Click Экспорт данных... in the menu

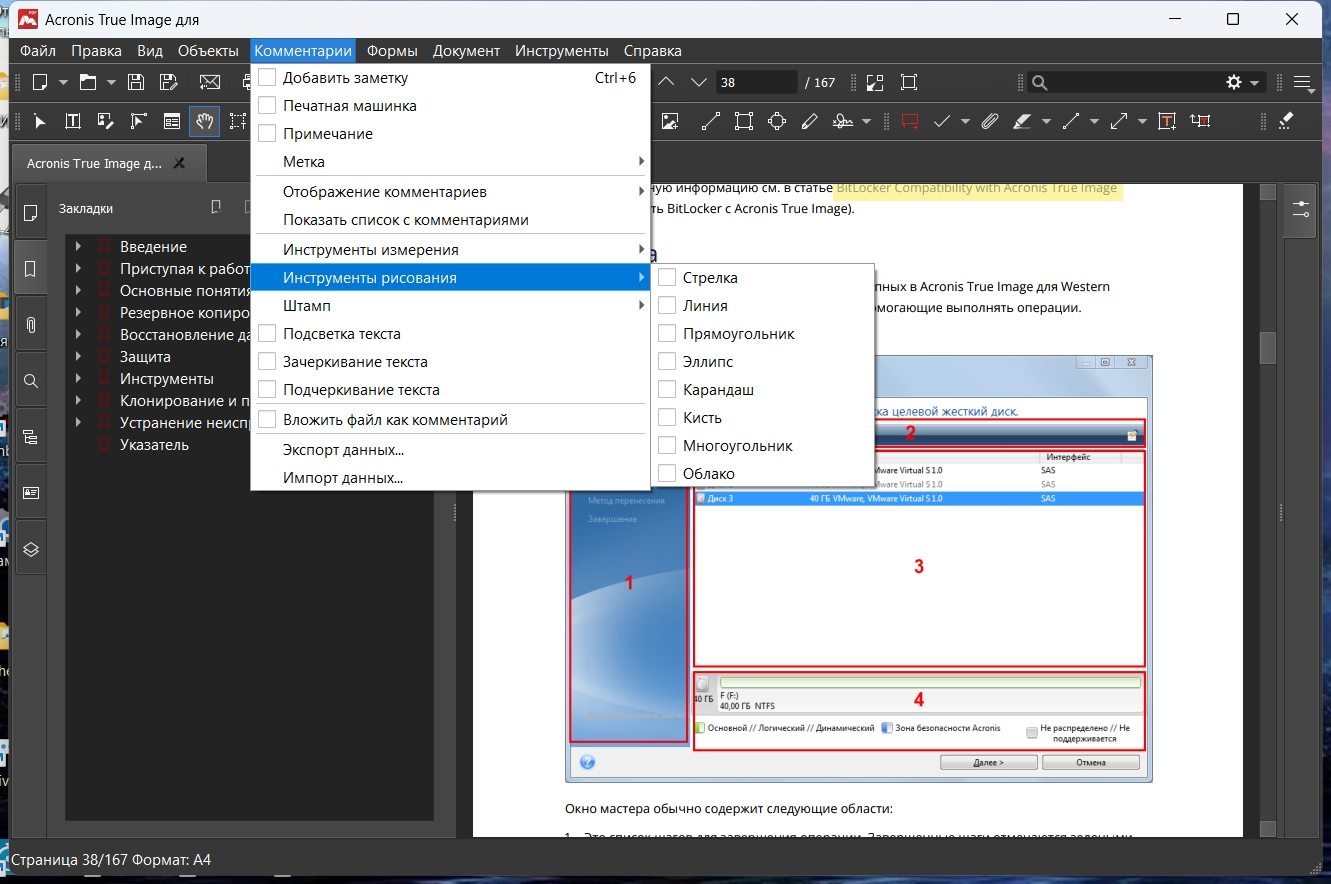(x=343, y=450)
